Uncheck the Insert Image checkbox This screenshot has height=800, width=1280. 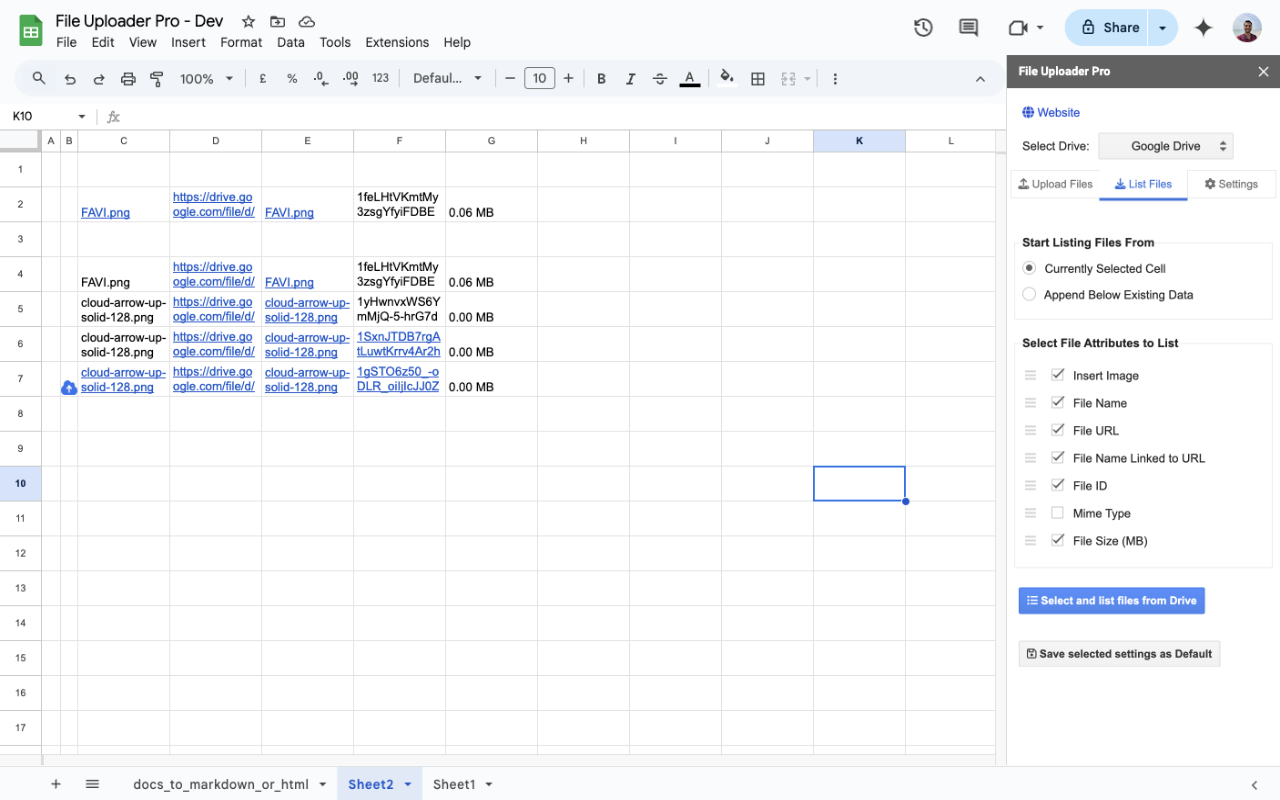tap(1057, 375)
